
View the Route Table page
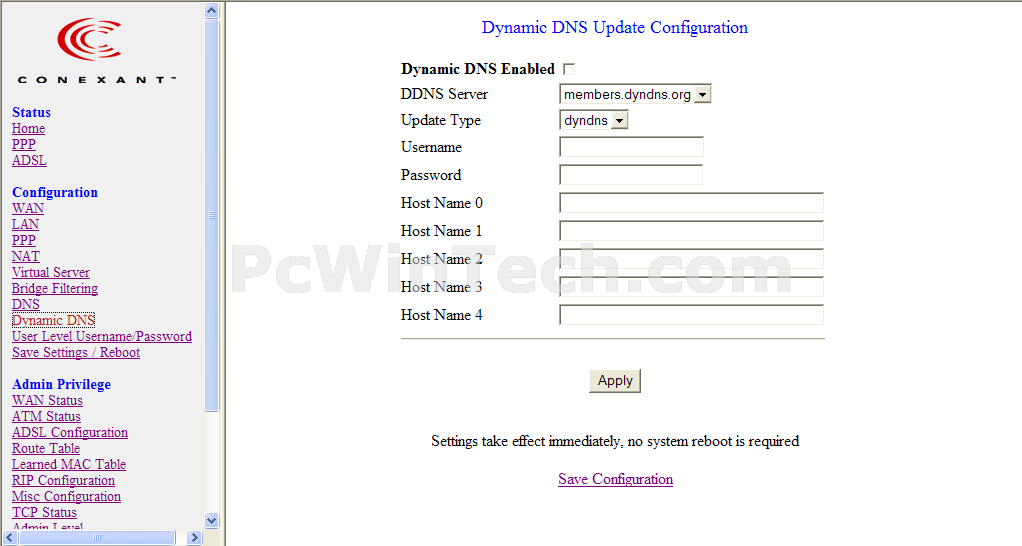click(46, 449)
